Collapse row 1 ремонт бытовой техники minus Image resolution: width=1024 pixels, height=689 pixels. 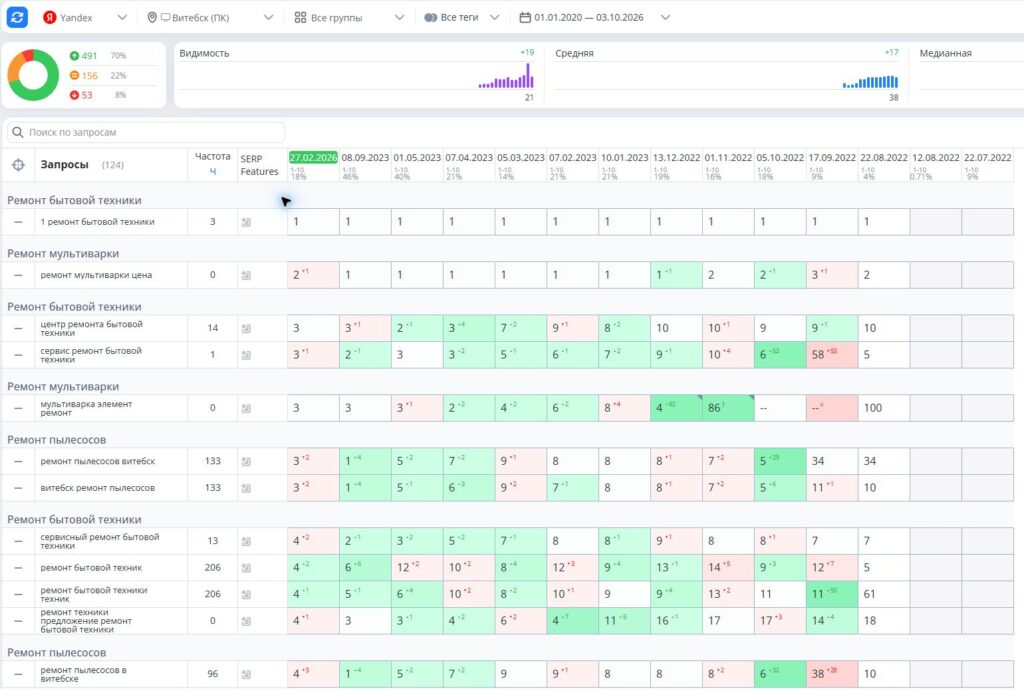tap(18, 222)
